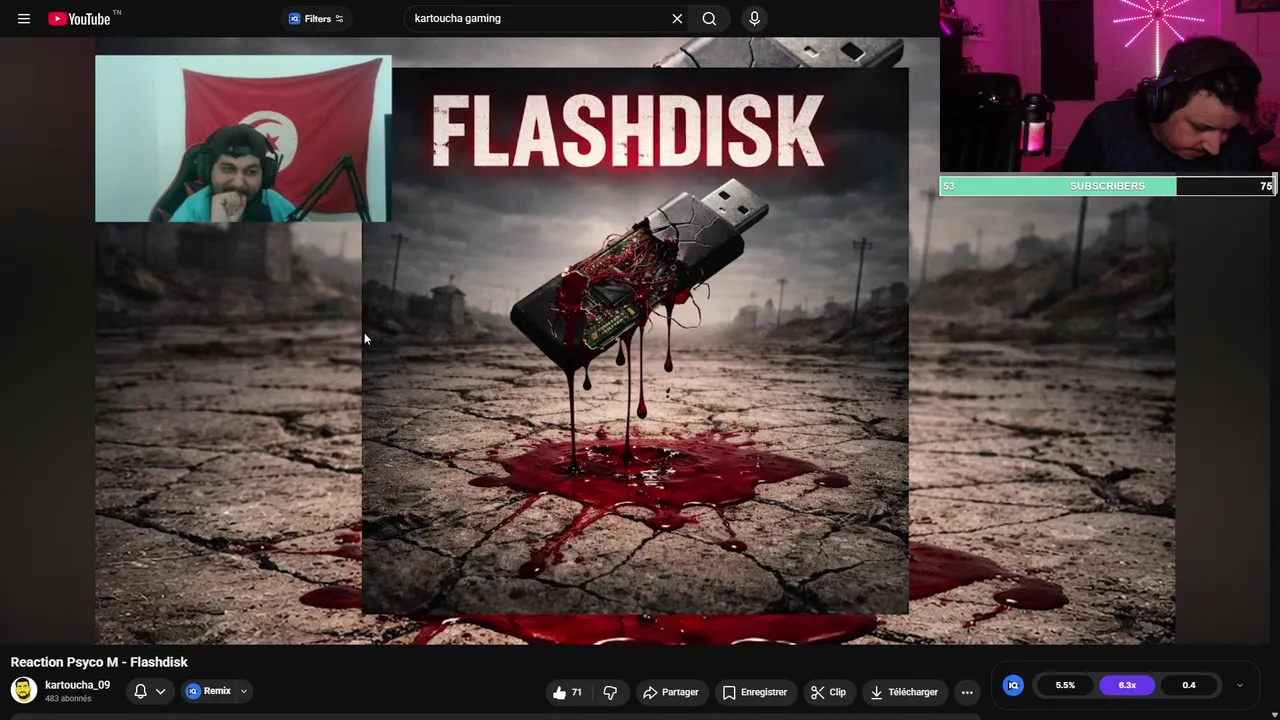
Task: Expand the vidIQ stats chevron
Action: (1240, 685)
